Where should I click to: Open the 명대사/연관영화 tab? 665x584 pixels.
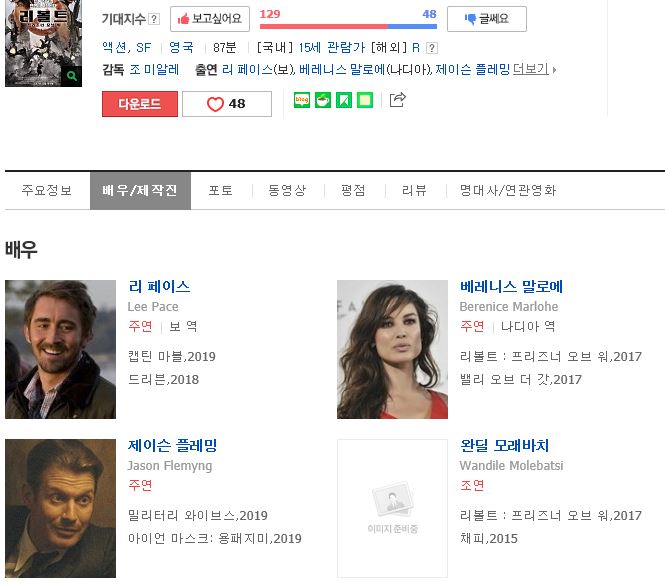(x=508, y=190)
